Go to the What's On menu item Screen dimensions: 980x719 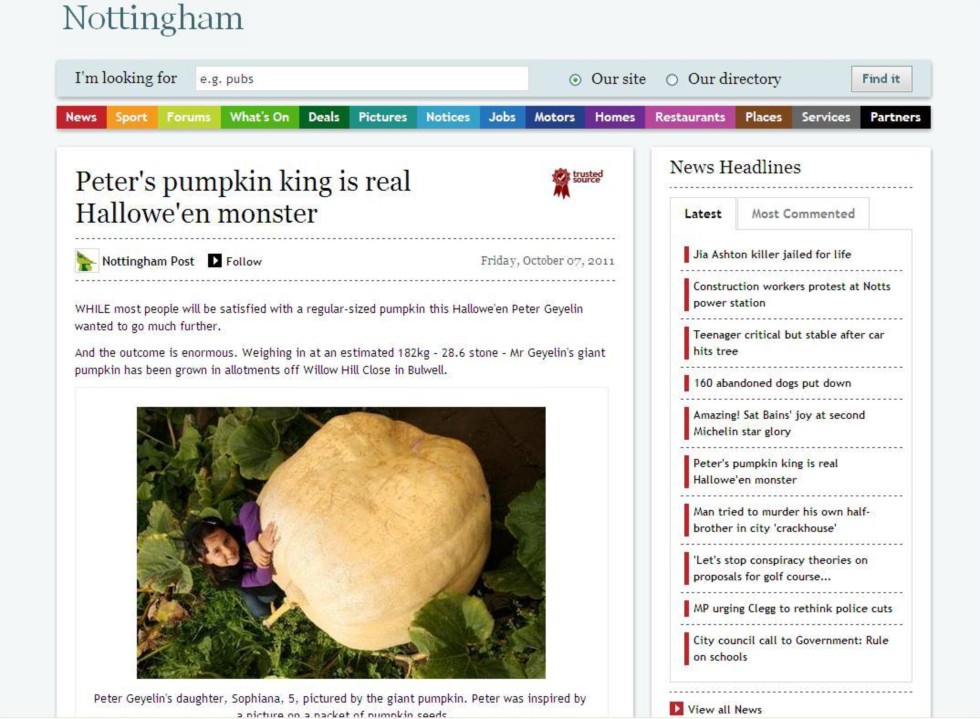[259, 117]
